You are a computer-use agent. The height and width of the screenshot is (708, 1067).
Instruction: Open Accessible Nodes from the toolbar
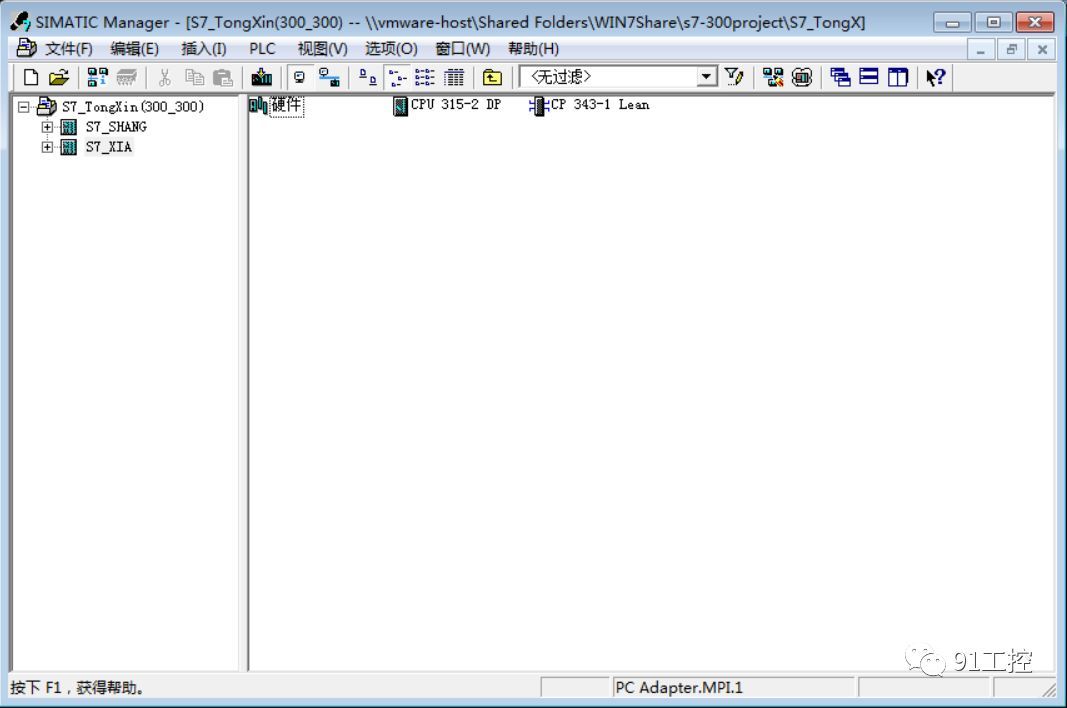pyautogui.click(x=97, y=77)
